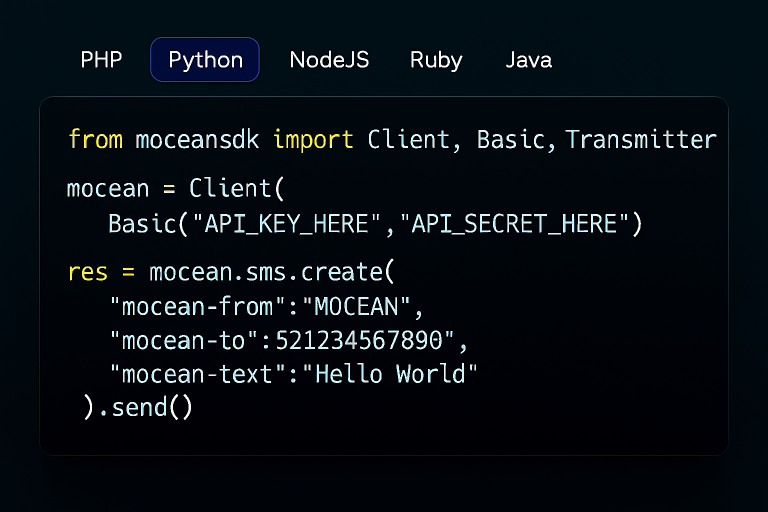Viewport: 768px width, 512px height.
Task: Show the Ruby code sample
Action: pyautogui.click(x=436, y=60)
